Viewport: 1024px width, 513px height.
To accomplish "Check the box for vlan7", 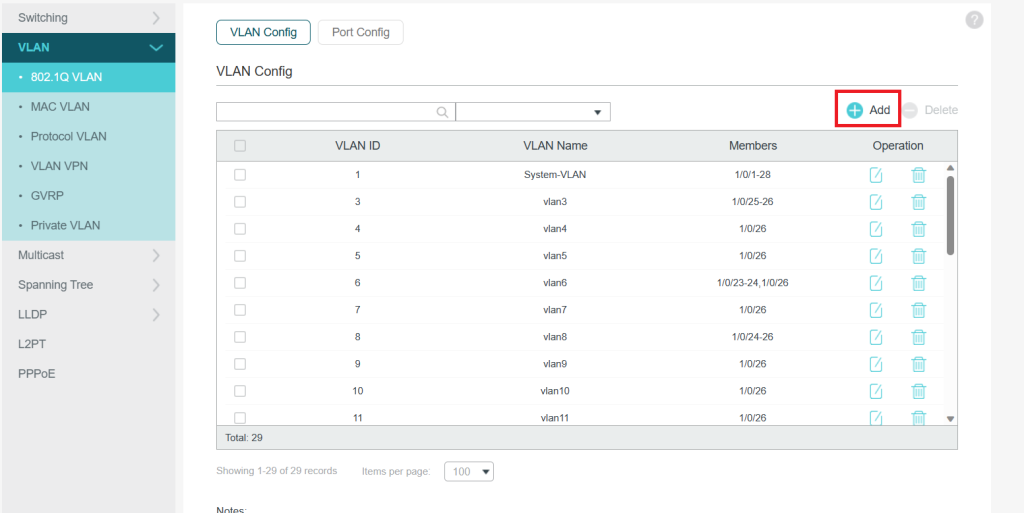I will click(240, 310).
